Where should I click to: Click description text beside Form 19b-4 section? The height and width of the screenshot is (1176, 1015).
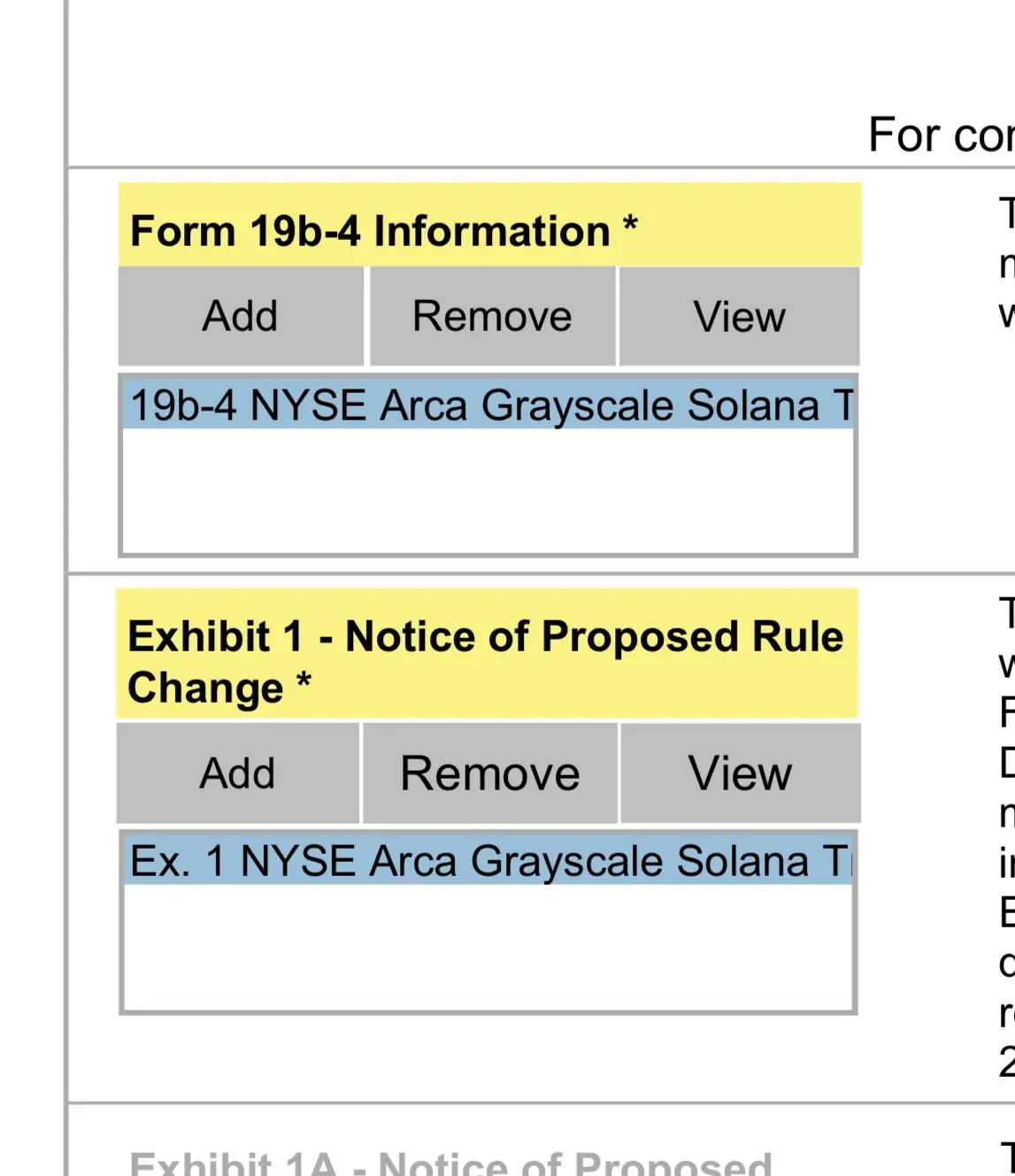pos(1006,264)
